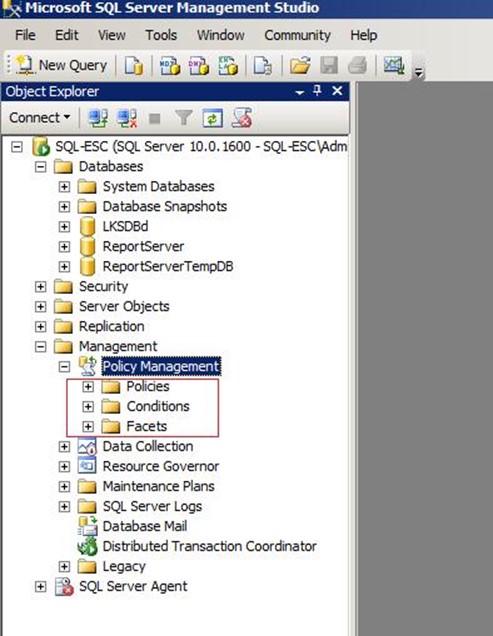The height and width of the screenshot is (636, 493).
Task: Click the Connect Object Explorer icon
Action: 98,118
